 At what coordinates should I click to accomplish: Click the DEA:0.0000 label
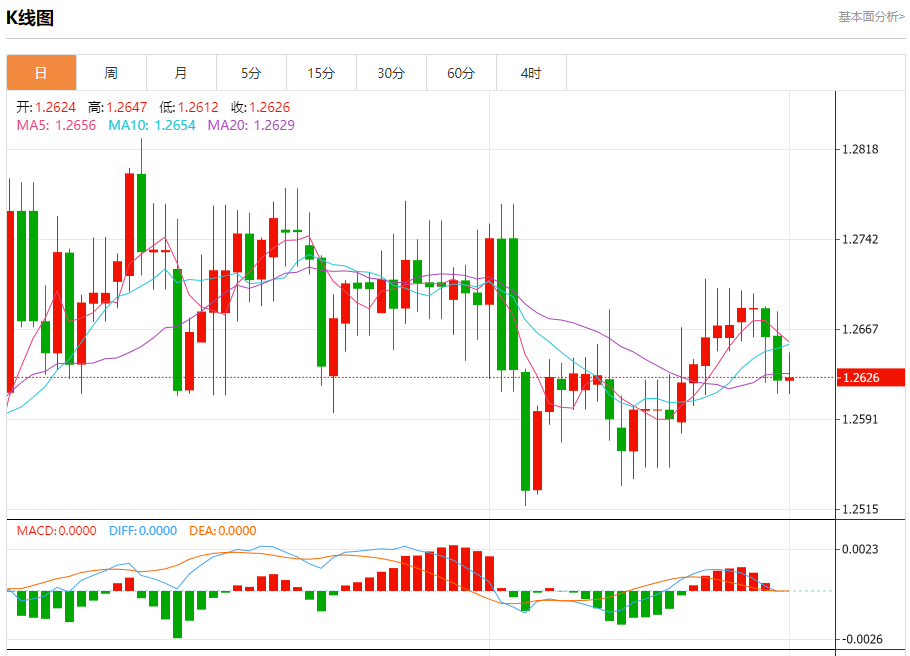[223, 531]
